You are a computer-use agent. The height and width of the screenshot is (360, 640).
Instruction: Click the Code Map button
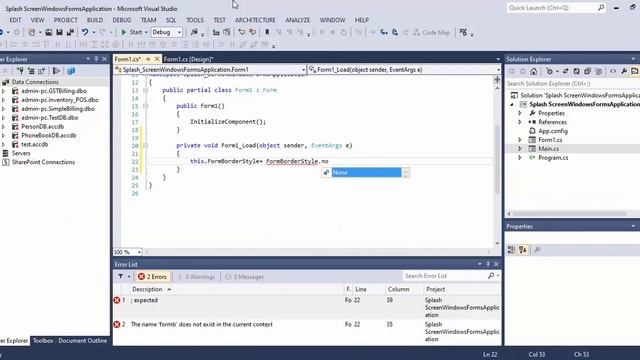[431, 32]
